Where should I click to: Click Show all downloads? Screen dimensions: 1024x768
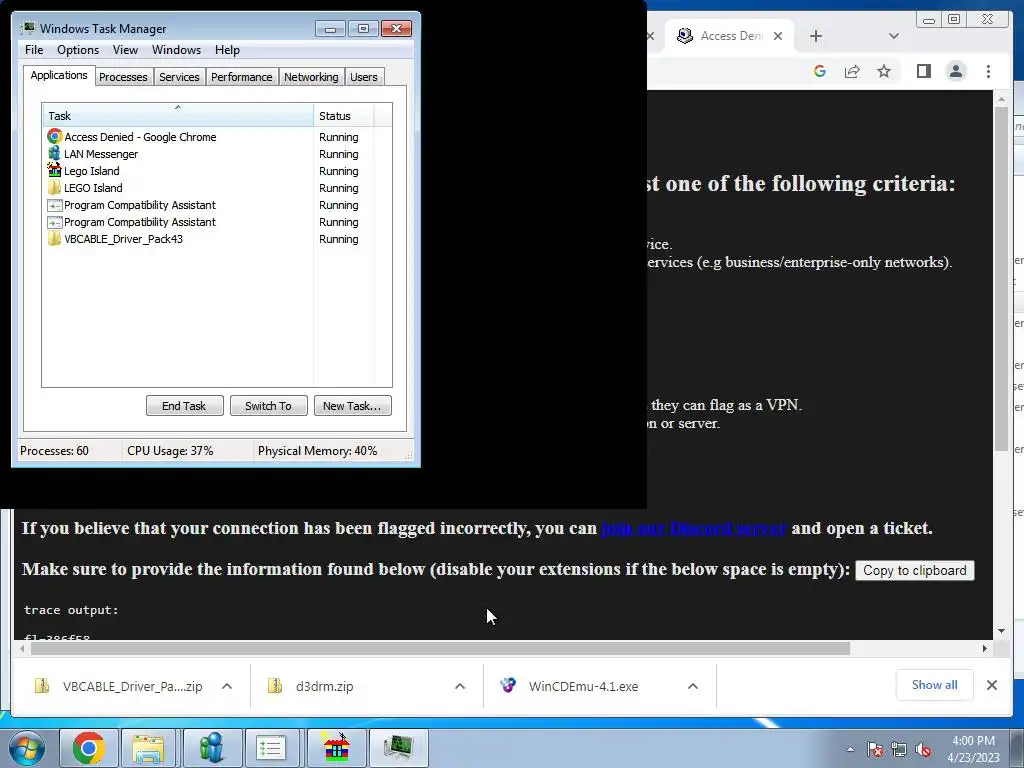click(x=935, y=685)
